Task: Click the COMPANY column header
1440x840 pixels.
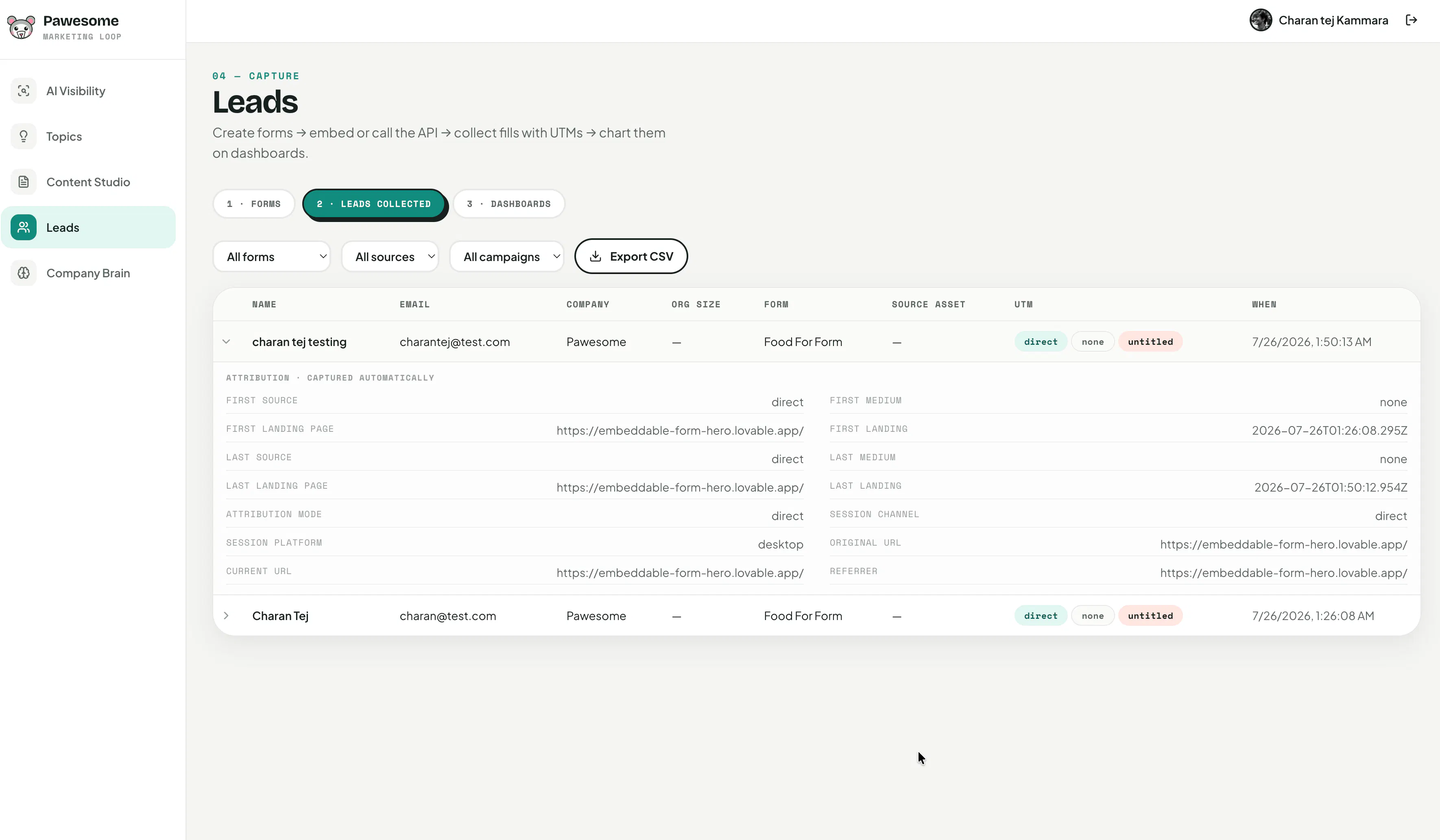Action: 587,305
